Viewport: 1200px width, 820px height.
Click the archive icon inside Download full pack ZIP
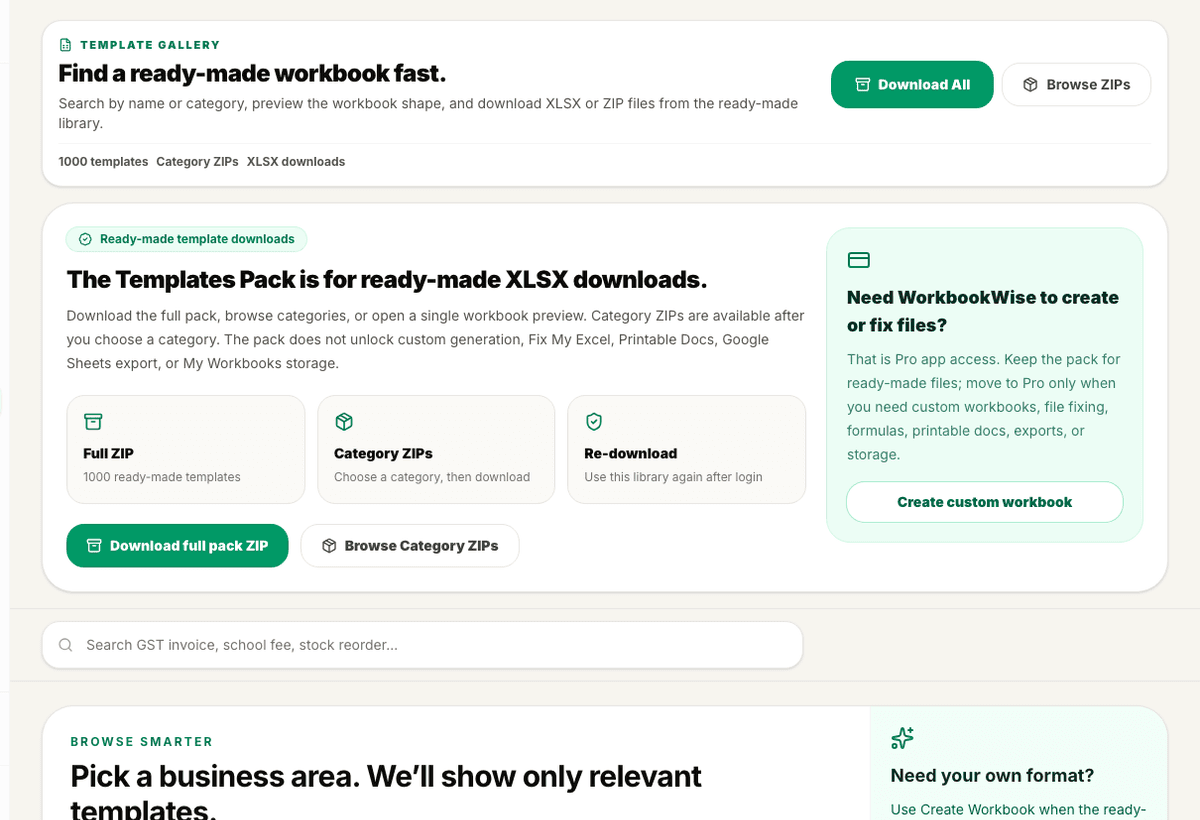pos(94,546)
